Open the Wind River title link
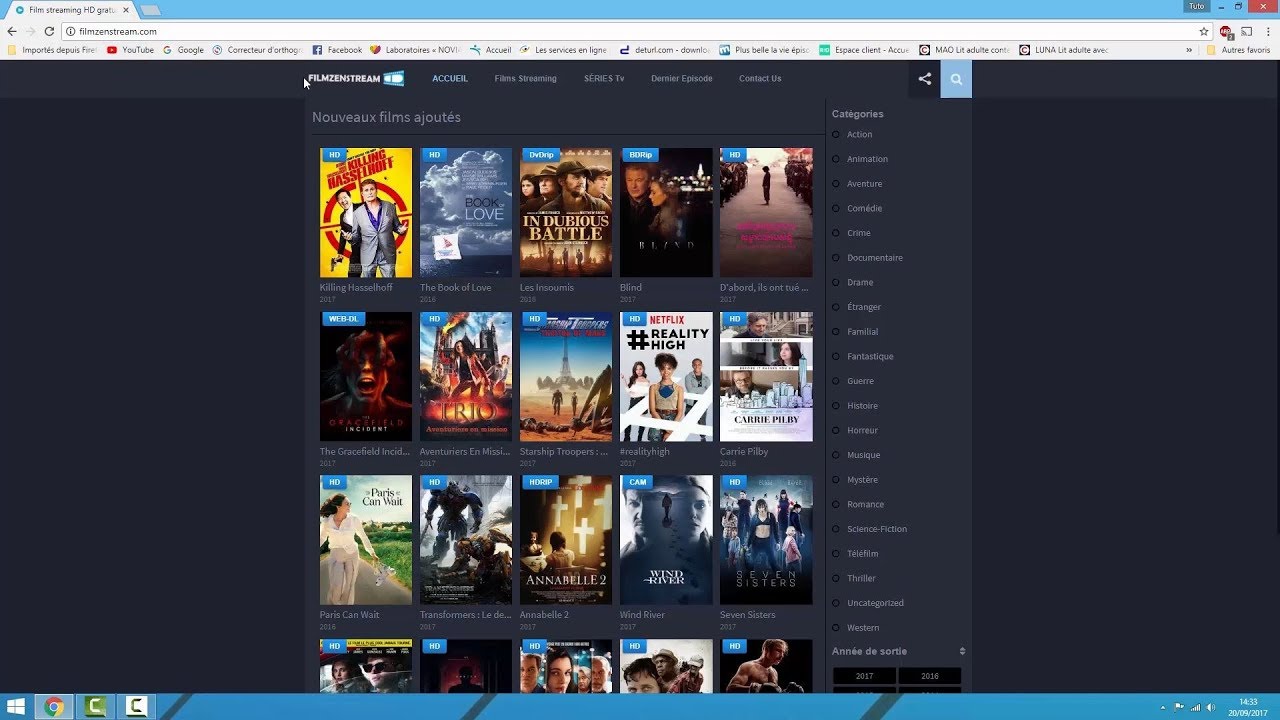The image size is (1280, 720). click(x=642, y=615)
